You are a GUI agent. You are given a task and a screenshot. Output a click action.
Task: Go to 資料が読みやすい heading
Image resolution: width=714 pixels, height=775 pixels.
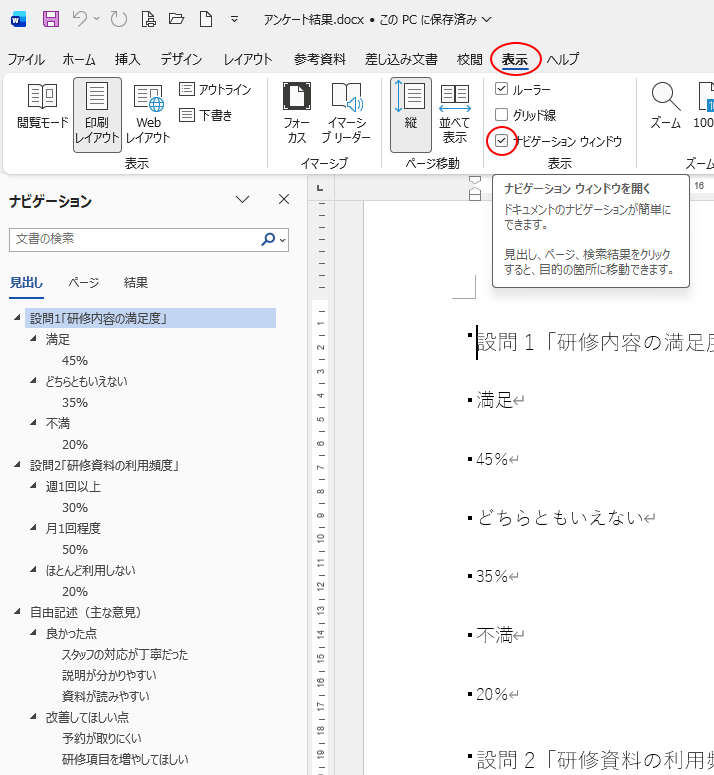[105, 696]
